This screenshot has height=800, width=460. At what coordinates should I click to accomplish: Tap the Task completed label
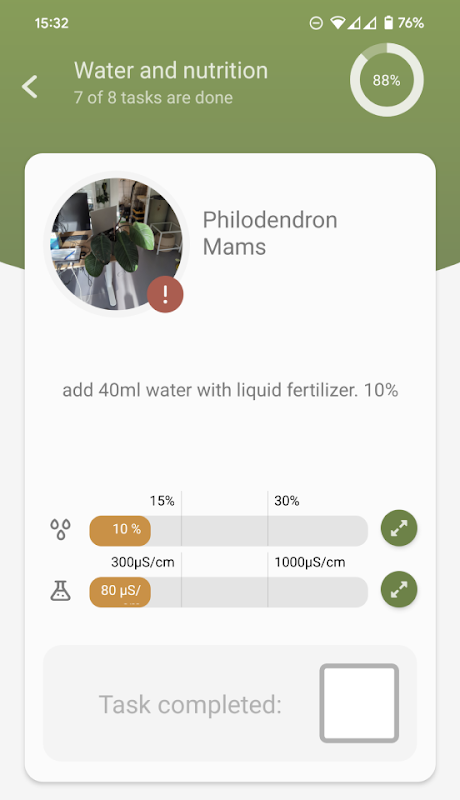(x=190, y=705)
